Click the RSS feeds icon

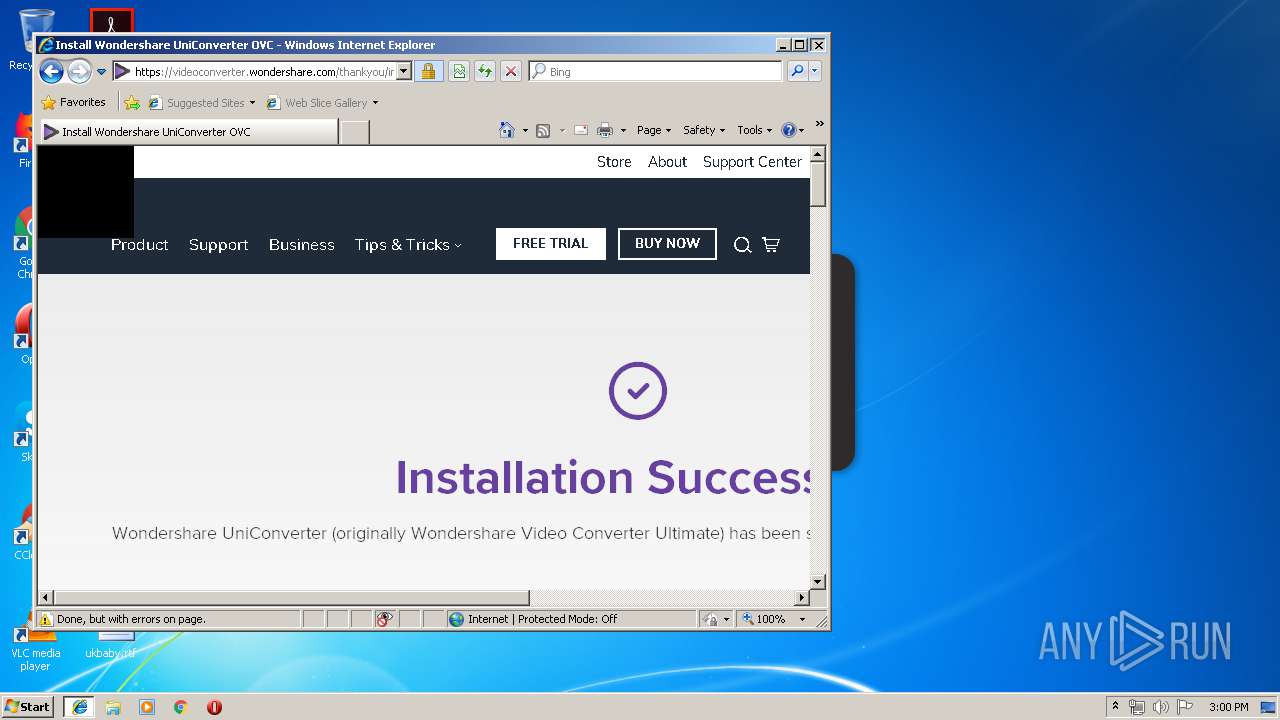tap(543, 130)
